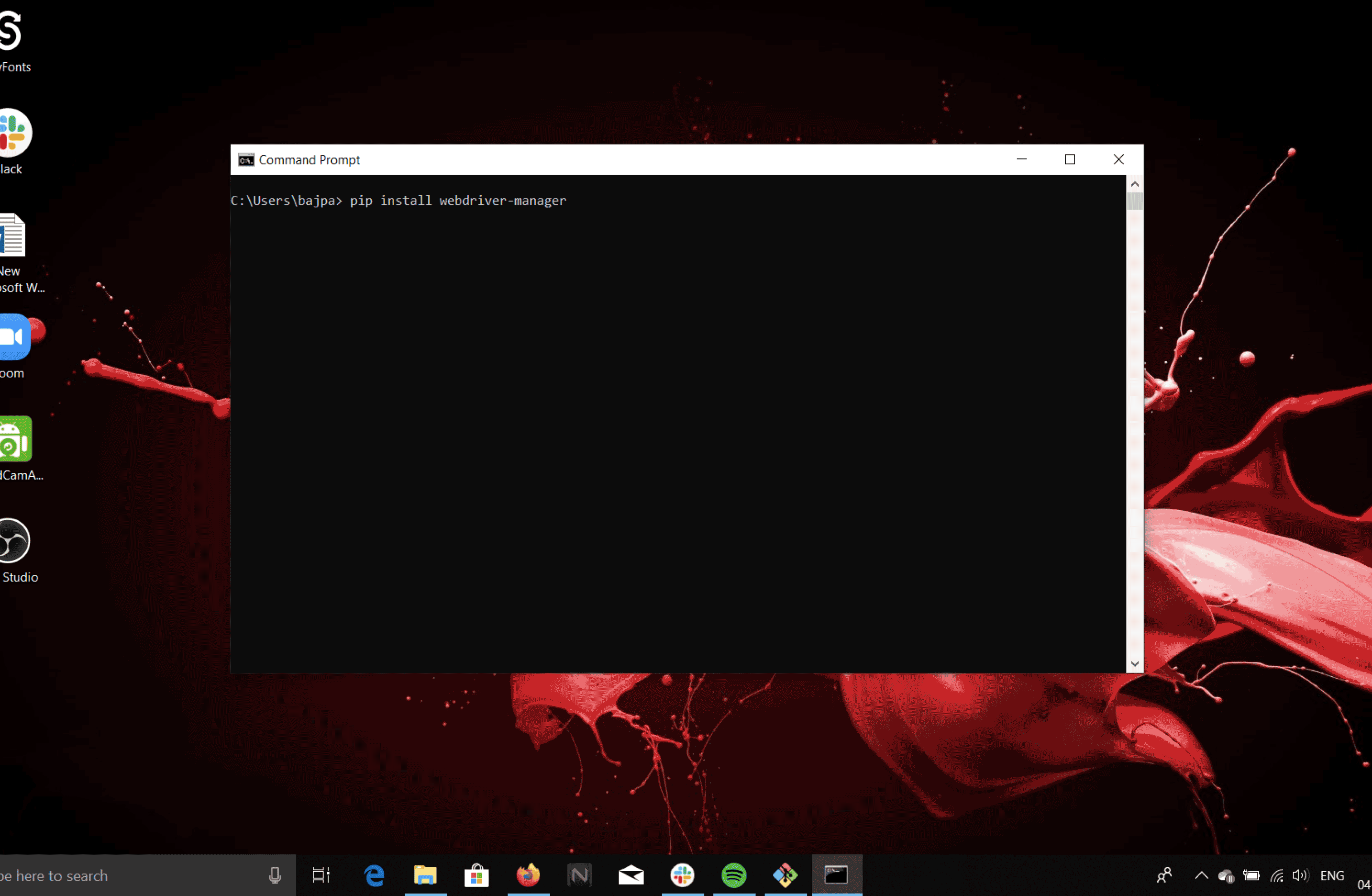Viewport: 1372px width, 896px height.
Task: Switch to Slack in the taskbar
Action: [683, 875]
